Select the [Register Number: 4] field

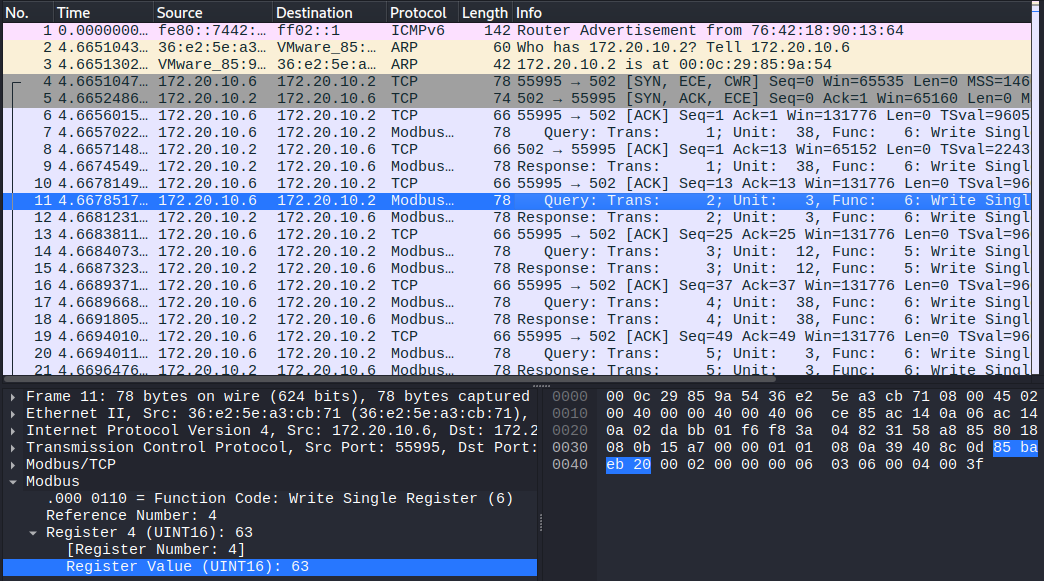coord(155,550)
